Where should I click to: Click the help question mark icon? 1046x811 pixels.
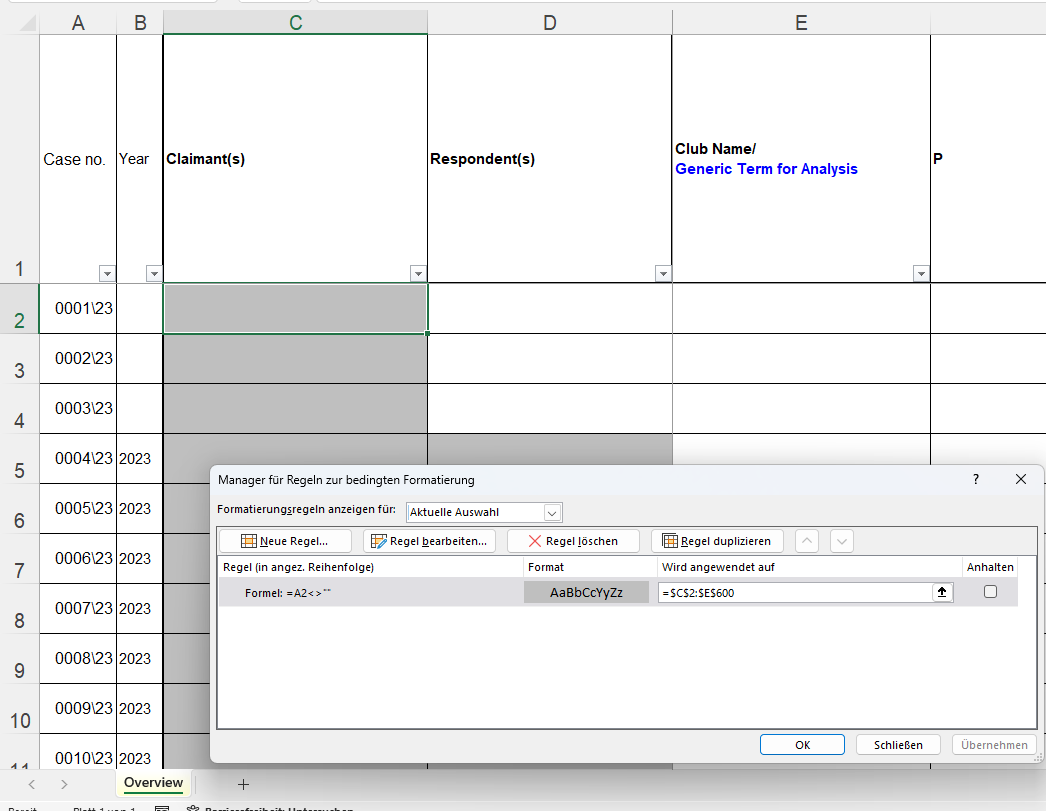pyautogui.click(x=976, y=480)
